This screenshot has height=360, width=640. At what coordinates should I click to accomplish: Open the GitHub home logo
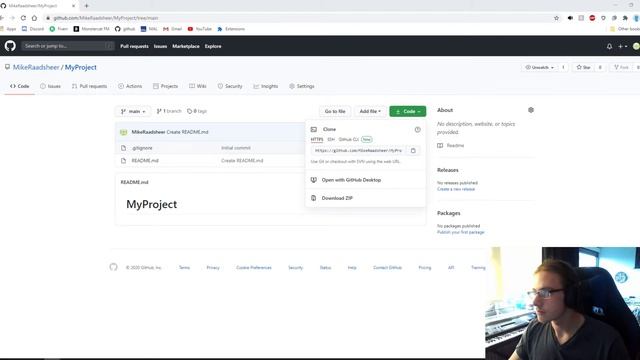10,46
